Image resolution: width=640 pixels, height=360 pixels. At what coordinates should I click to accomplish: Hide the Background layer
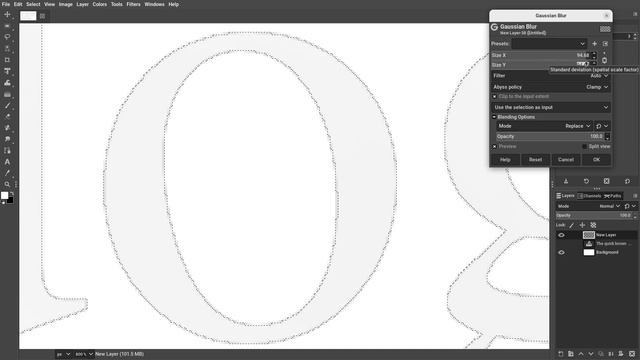pos(561,253)
